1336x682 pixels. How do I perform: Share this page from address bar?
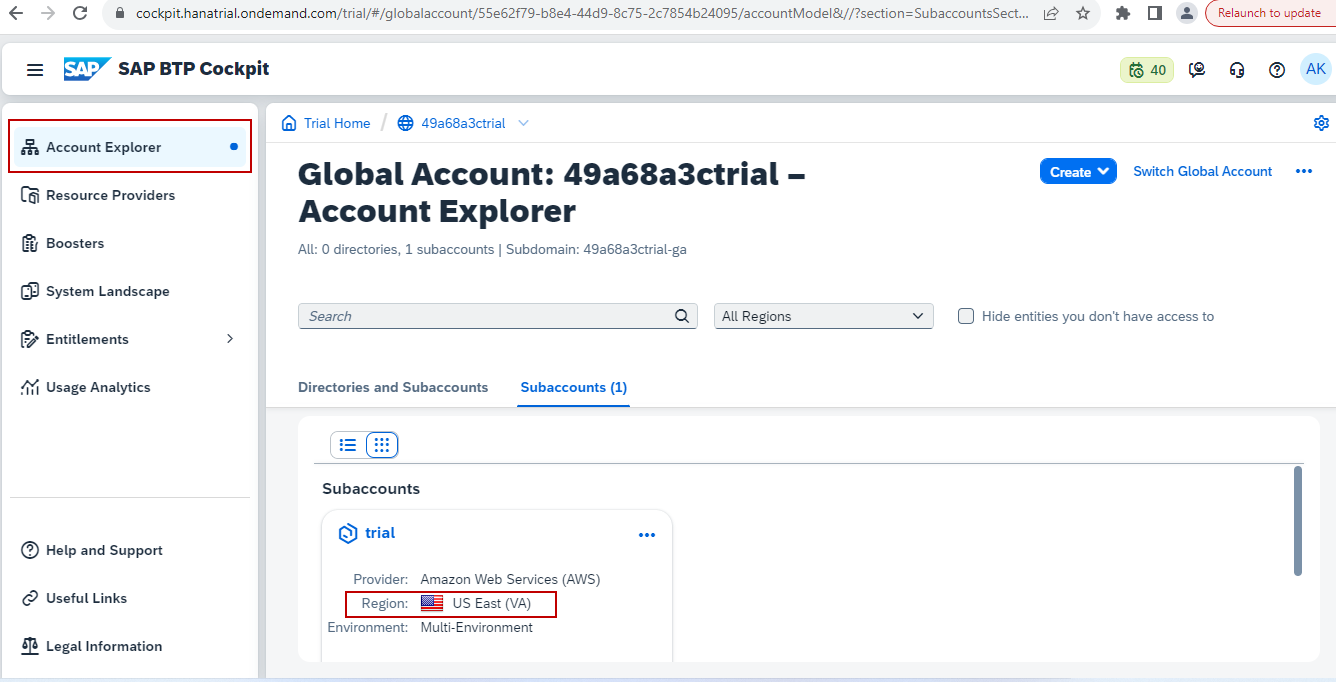coord(1051,14)
